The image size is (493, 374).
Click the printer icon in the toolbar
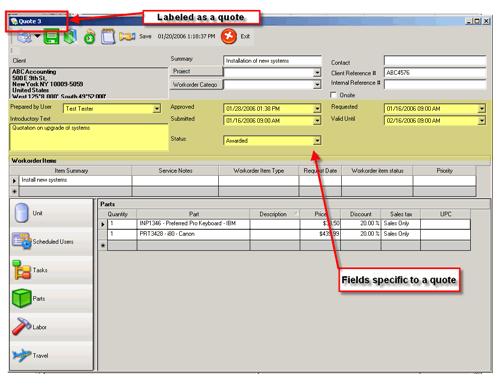click(x=24, y=37)
